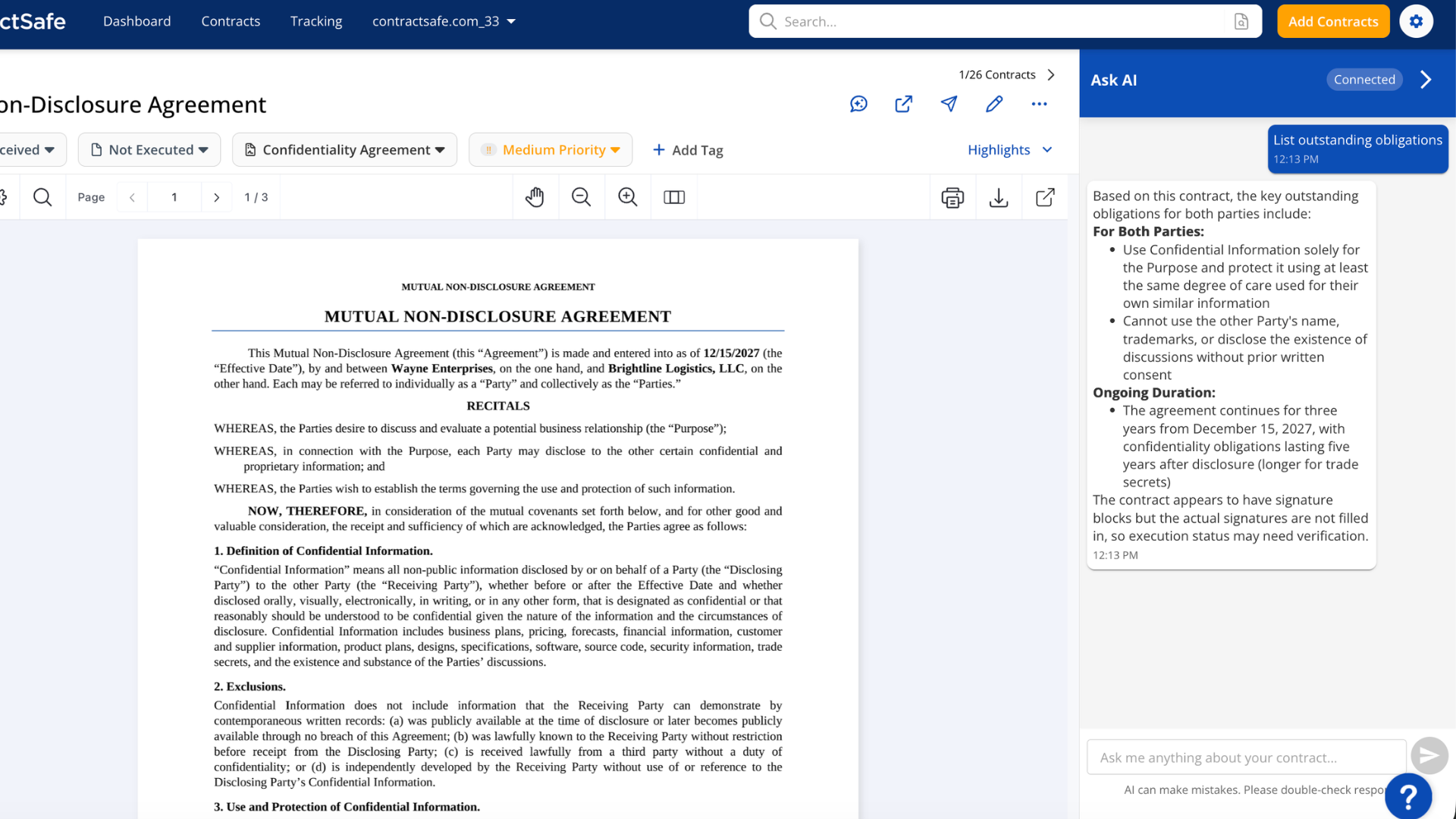
Task: Collapse the Ask AI panel chevron
Action: [1426, 80]
